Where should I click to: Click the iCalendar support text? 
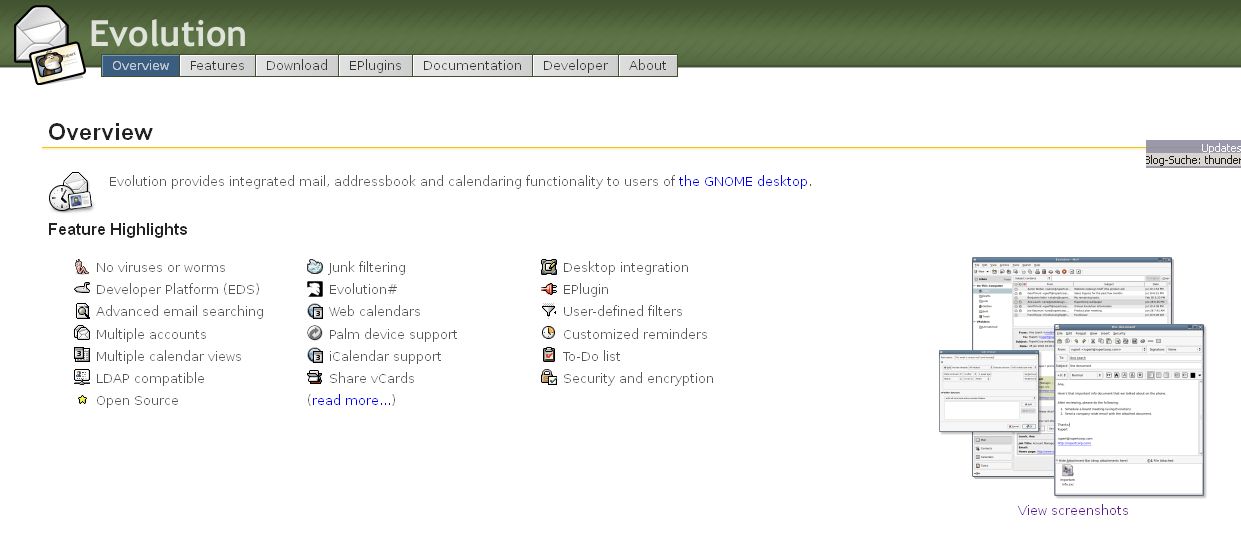tap(385, 356)
